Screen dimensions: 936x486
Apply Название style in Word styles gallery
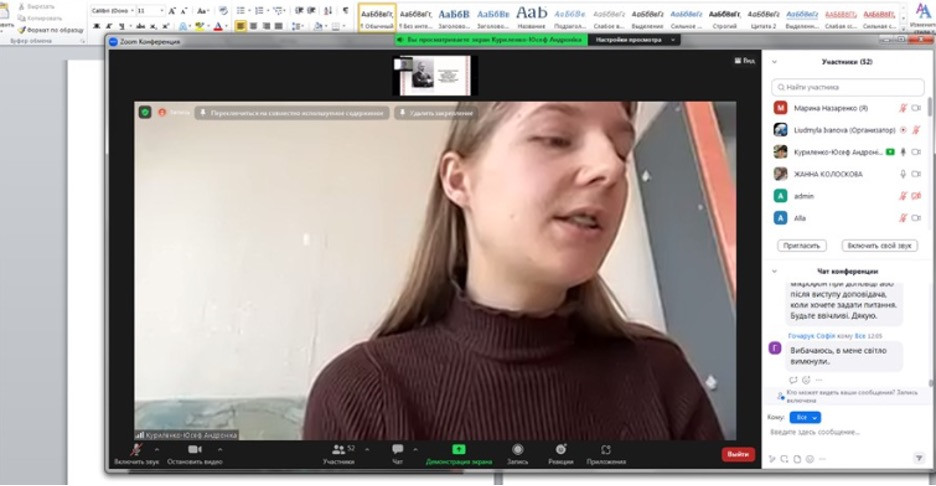[x=531, y=17]
